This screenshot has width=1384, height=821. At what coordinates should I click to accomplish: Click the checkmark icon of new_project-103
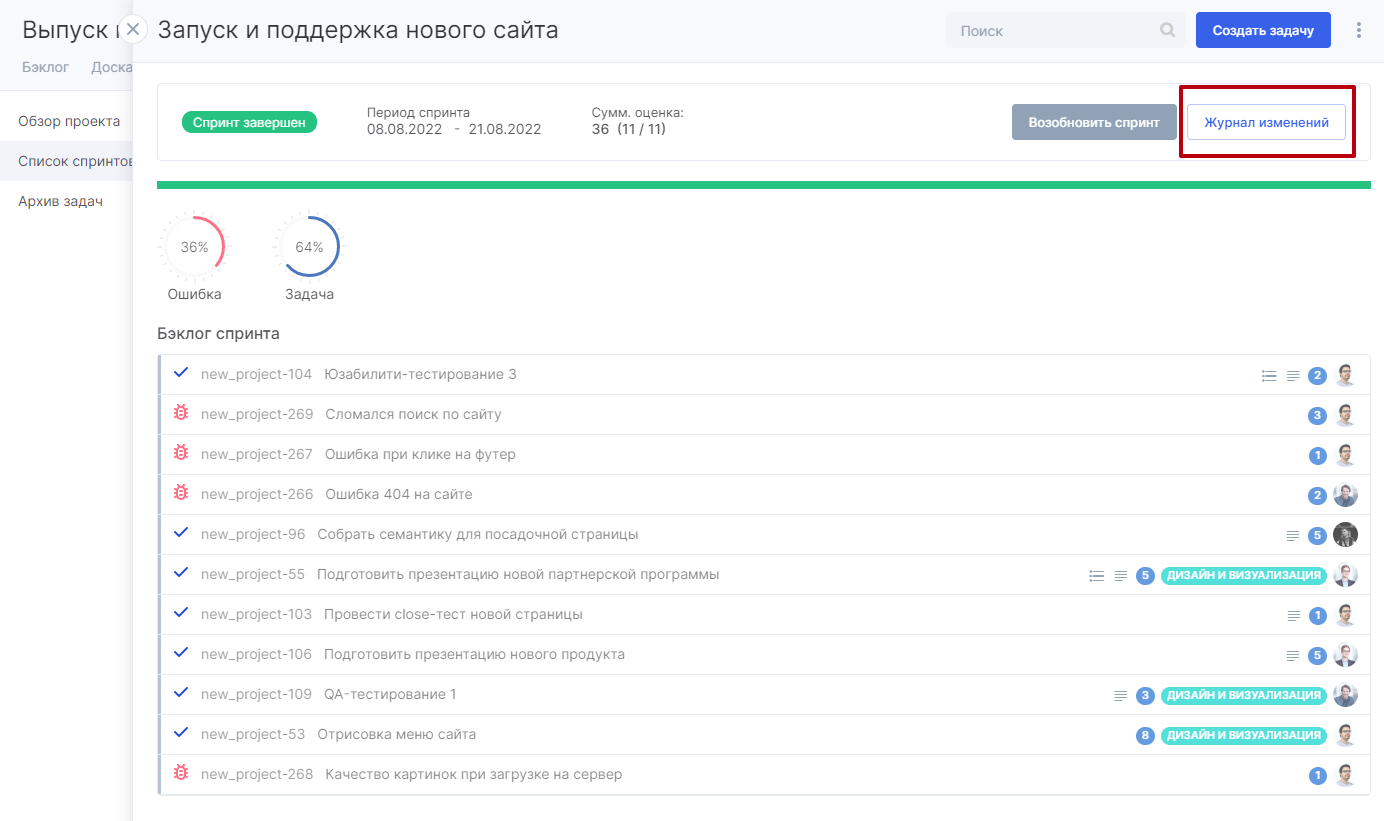coord(181,613)
